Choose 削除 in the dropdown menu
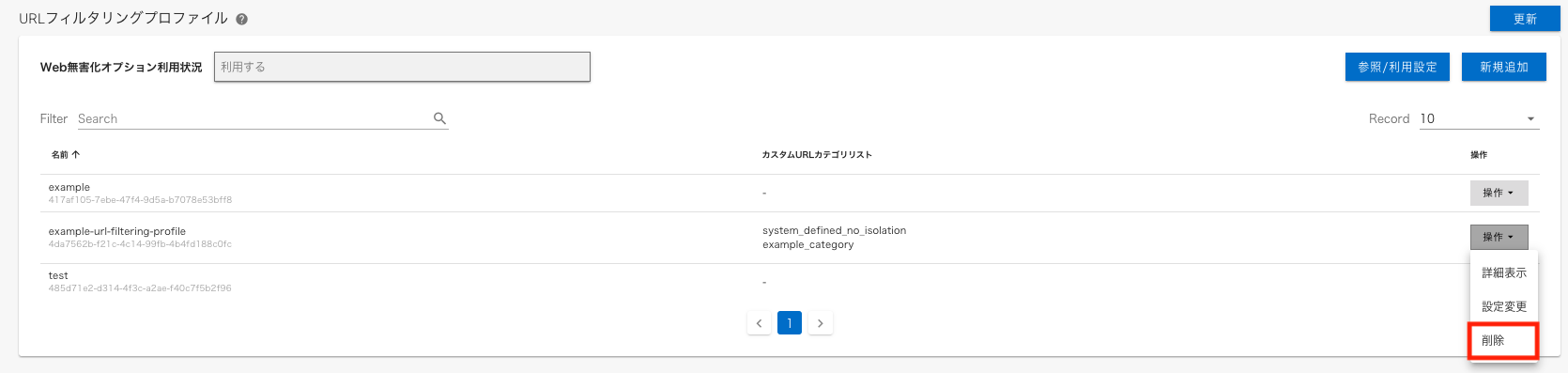 point(1503,340)
